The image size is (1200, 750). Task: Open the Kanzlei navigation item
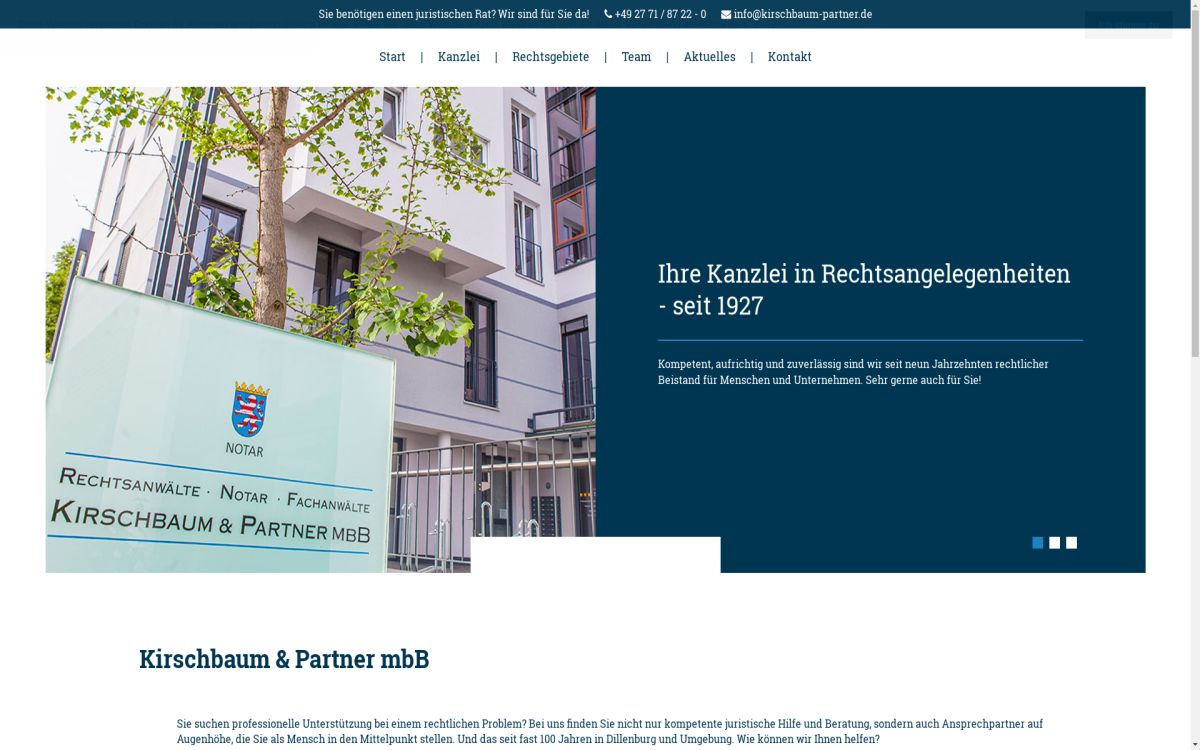click(x=458, y=57)
